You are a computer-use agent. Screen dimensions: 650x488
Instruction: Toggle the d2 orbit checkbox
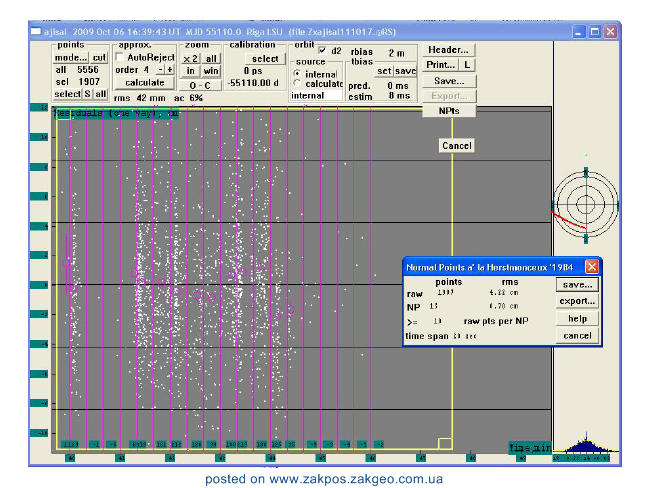click(x=323, y=51)
